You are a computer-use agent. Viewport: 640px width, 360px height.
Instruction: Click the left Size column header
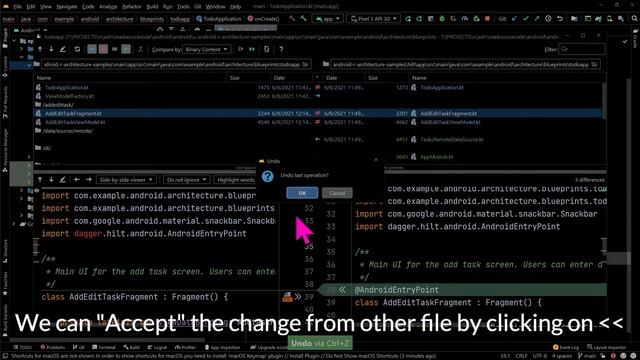coord(249,78)
